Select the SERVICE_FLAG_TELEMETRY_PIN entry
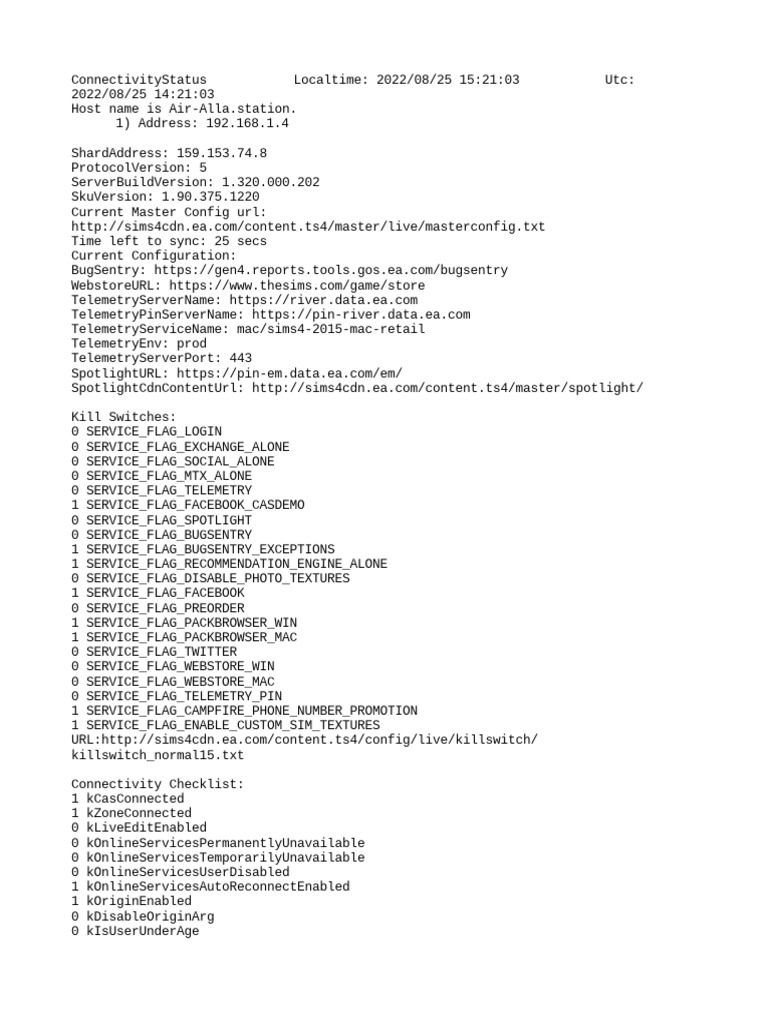The width and height of the screenshot is (768, 1024). click(x=176, y=696)
